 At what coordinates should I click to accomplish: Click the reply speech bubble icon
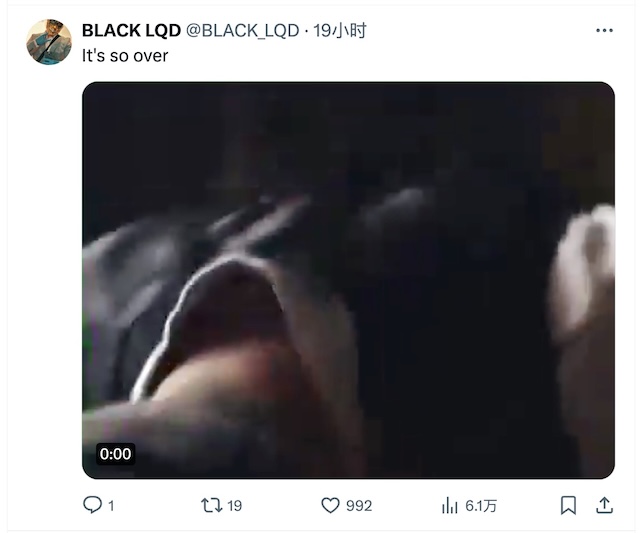point(92,505)
